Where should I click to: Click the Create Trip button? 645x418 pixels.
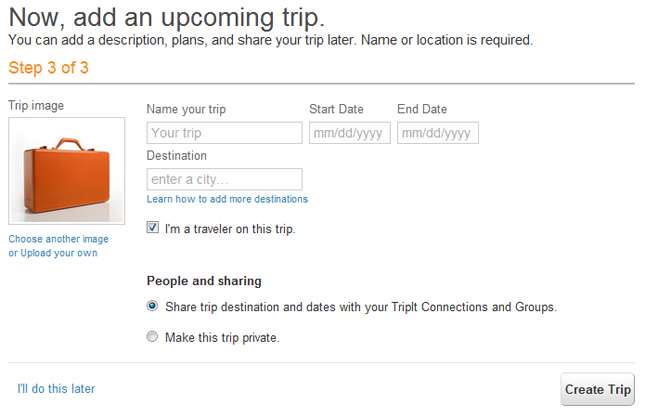click(597, 389)
